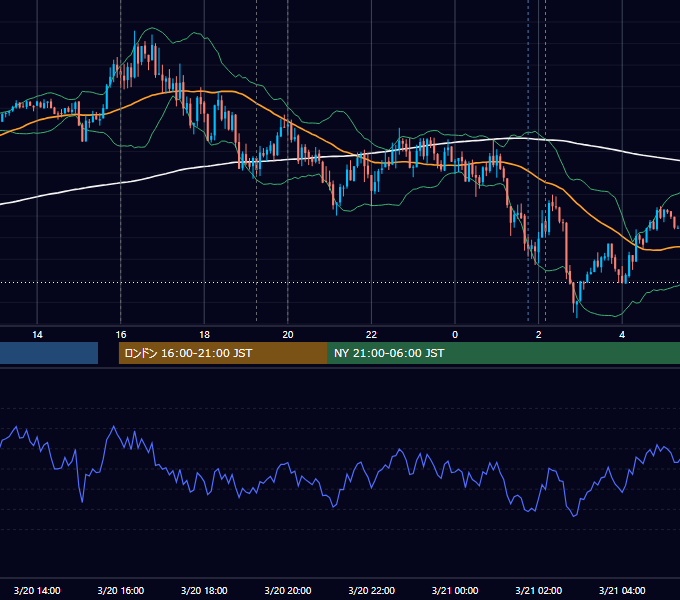Click the 3/21 00:00 date label
This screenshot has height=600, width=680.
point(455,590)
